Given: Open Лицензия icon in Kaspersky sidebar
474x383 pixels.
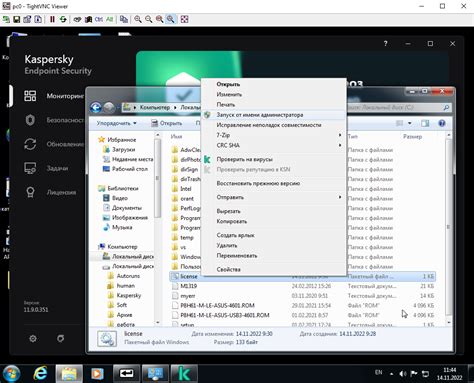Looking at the screenshot, I should [30, 192].
